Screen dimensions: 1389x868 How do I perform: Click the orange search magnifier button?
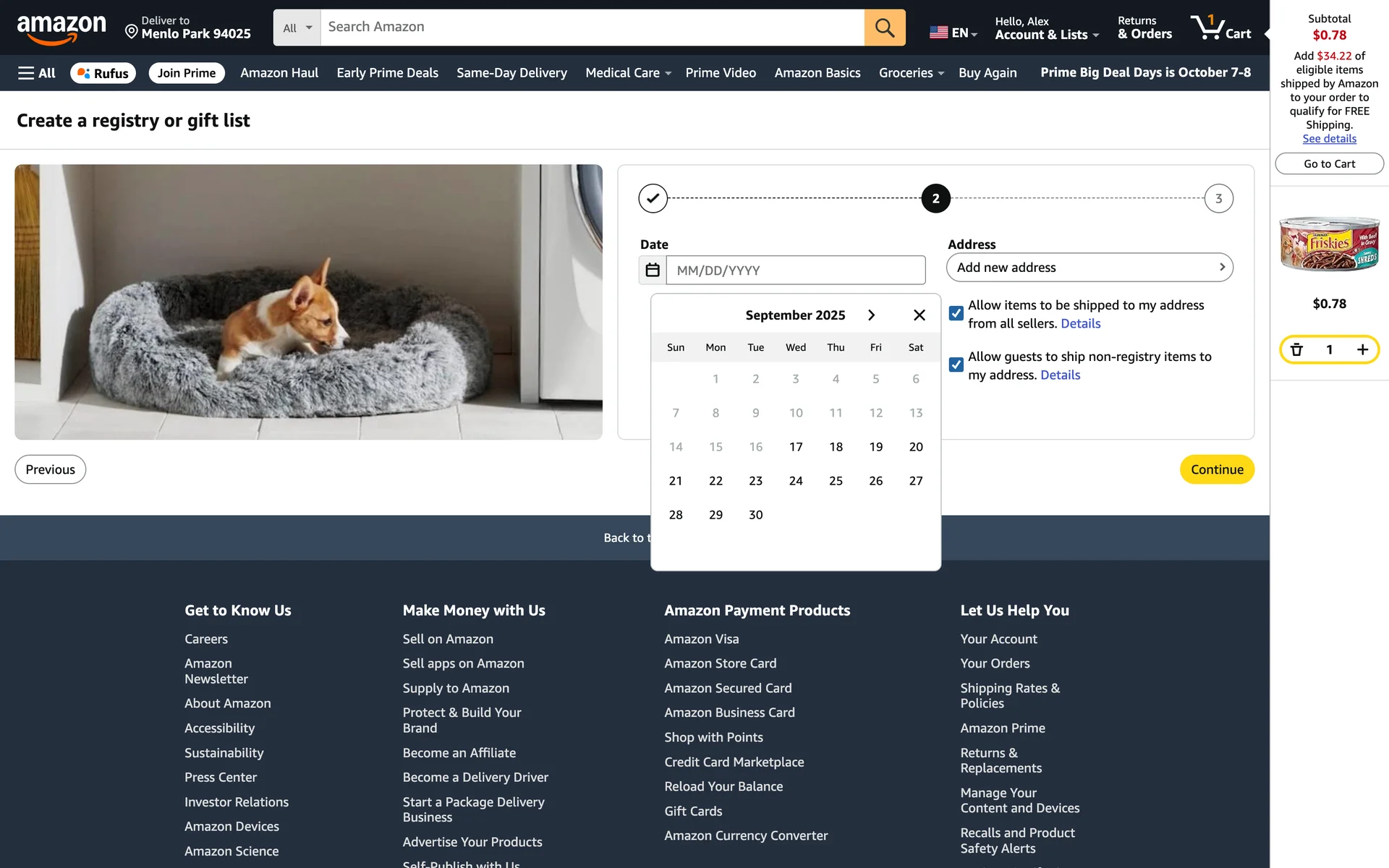coord(884,27)
